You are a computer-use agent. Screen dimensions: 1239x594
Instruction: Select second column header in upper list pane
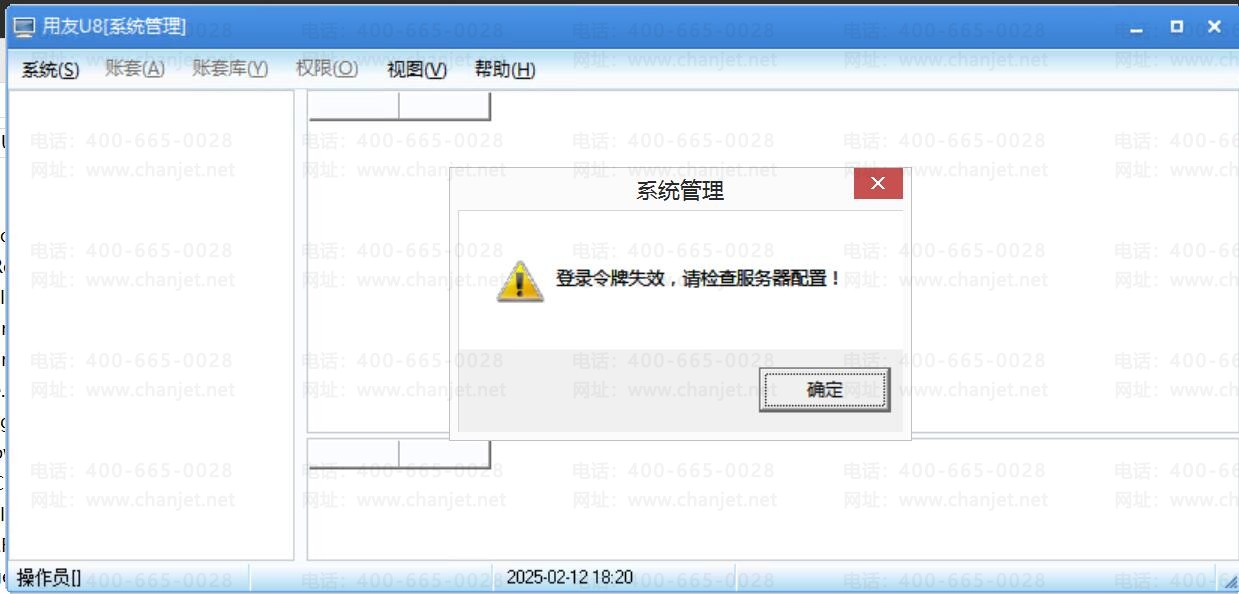444,105
